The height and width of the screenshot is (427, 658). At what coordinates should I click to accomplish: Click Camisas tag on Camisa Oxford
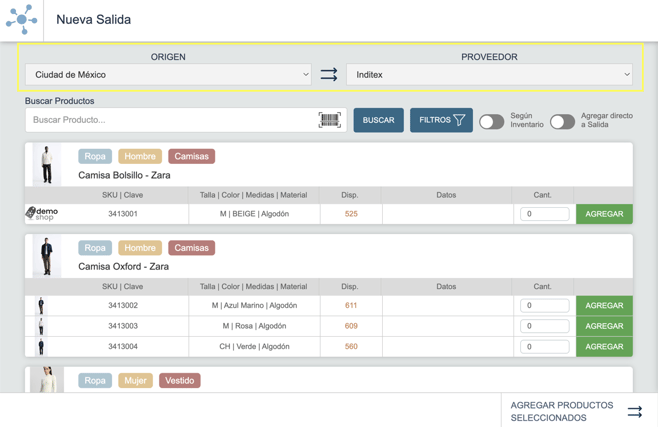click(191, 247)
